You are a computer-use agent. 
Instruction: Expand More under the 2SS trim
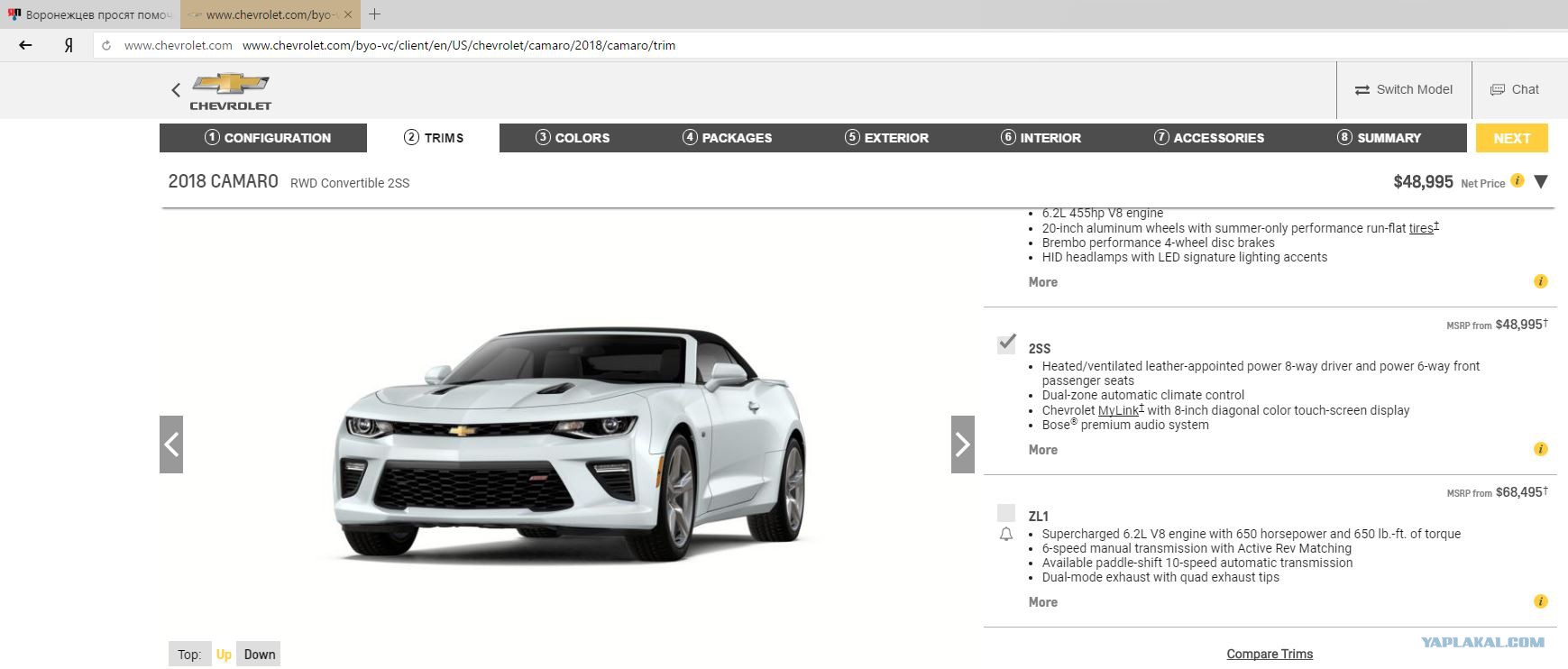[1043, 450]
